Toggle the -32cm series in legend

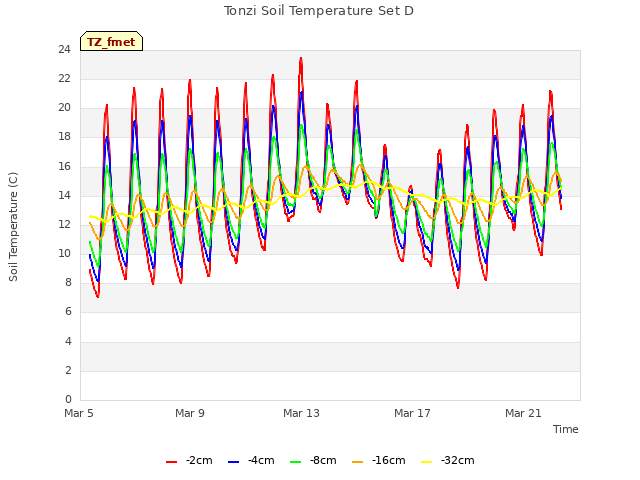[x=448, y=461]
